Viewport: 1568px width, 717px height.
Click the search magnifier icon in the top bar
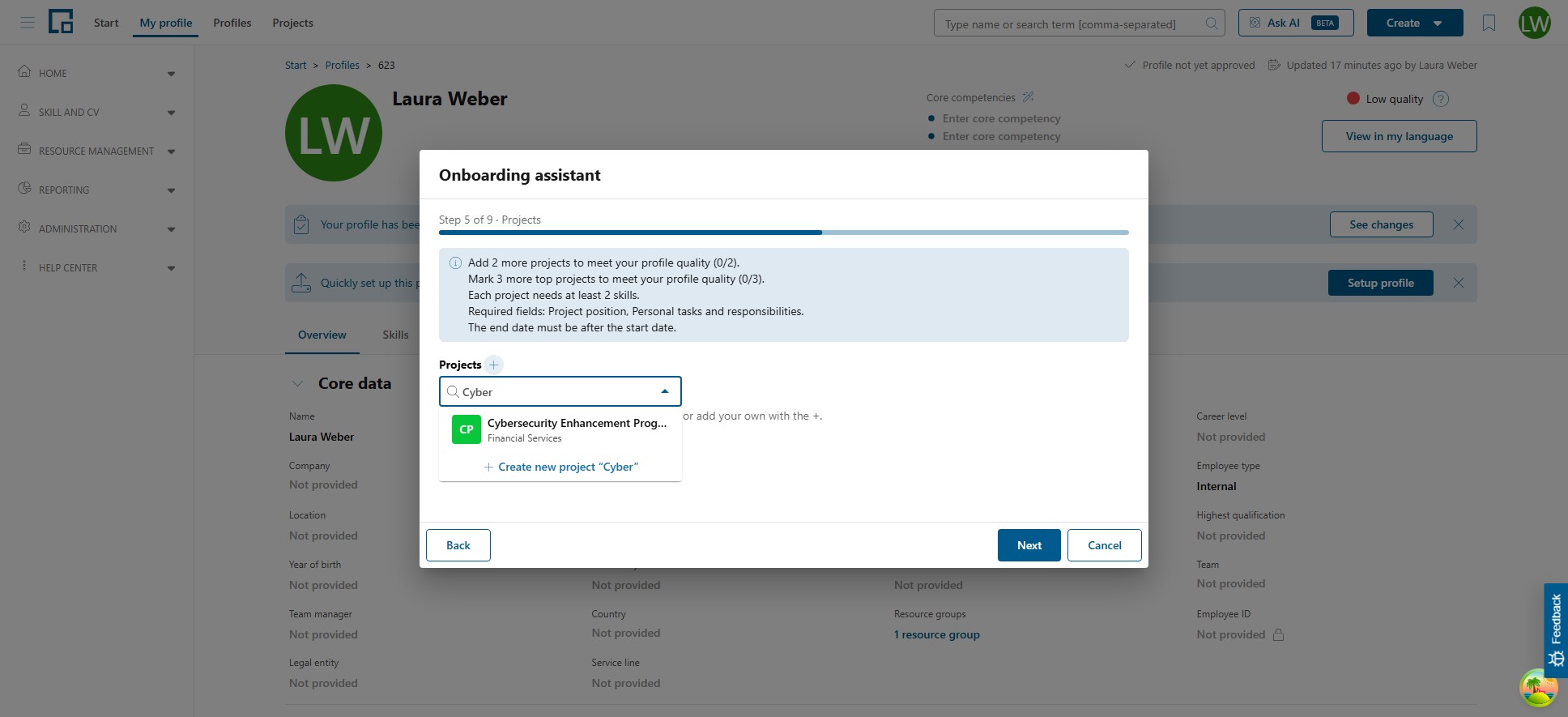pos(1212,23)
